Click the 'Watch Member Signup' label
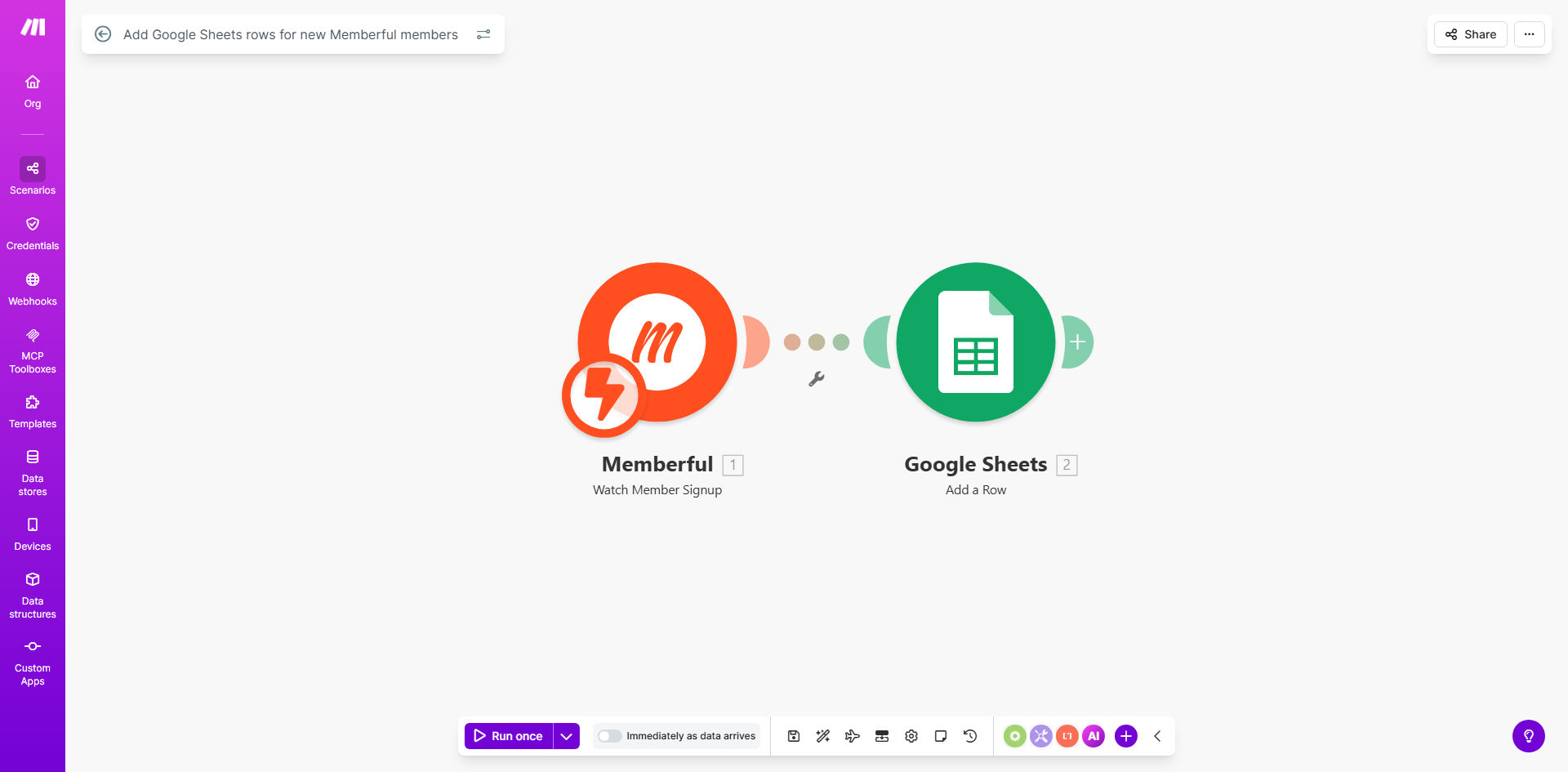Viewport: 1568px width, 772px height. click(657, 490)
